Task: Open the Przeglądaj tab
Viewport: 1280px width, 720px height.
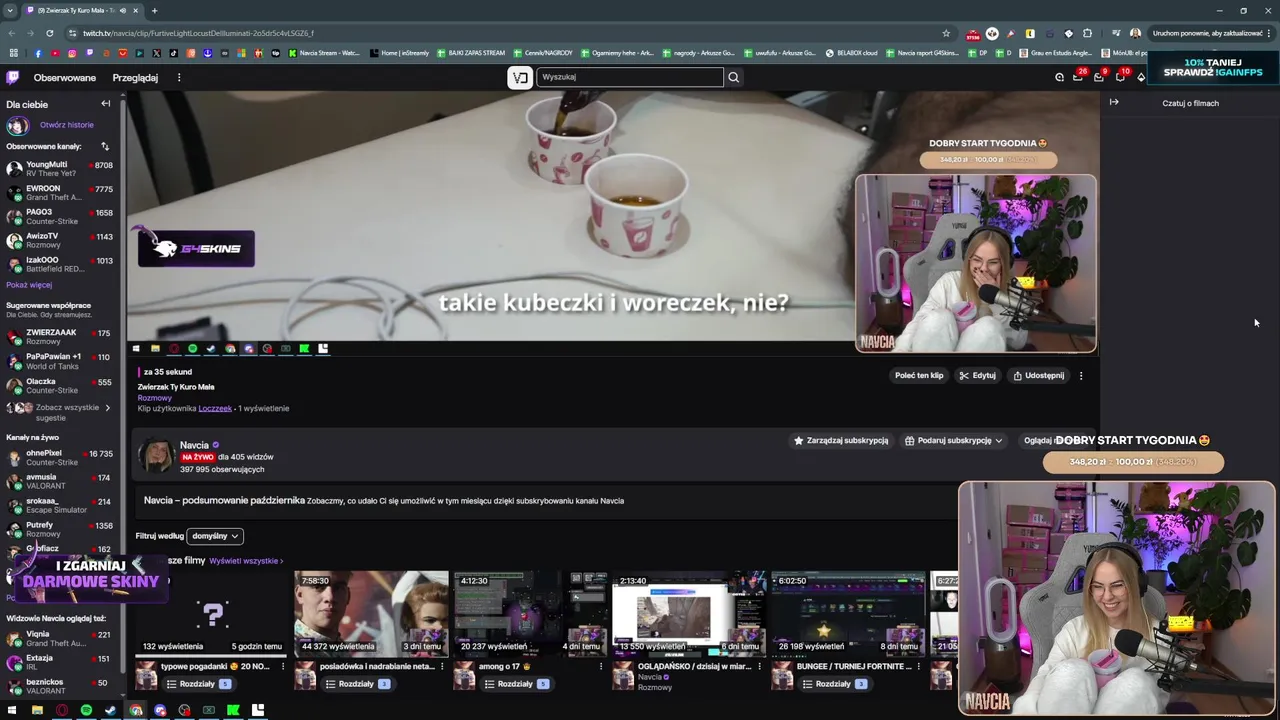Action: click(x=135, y=77)
